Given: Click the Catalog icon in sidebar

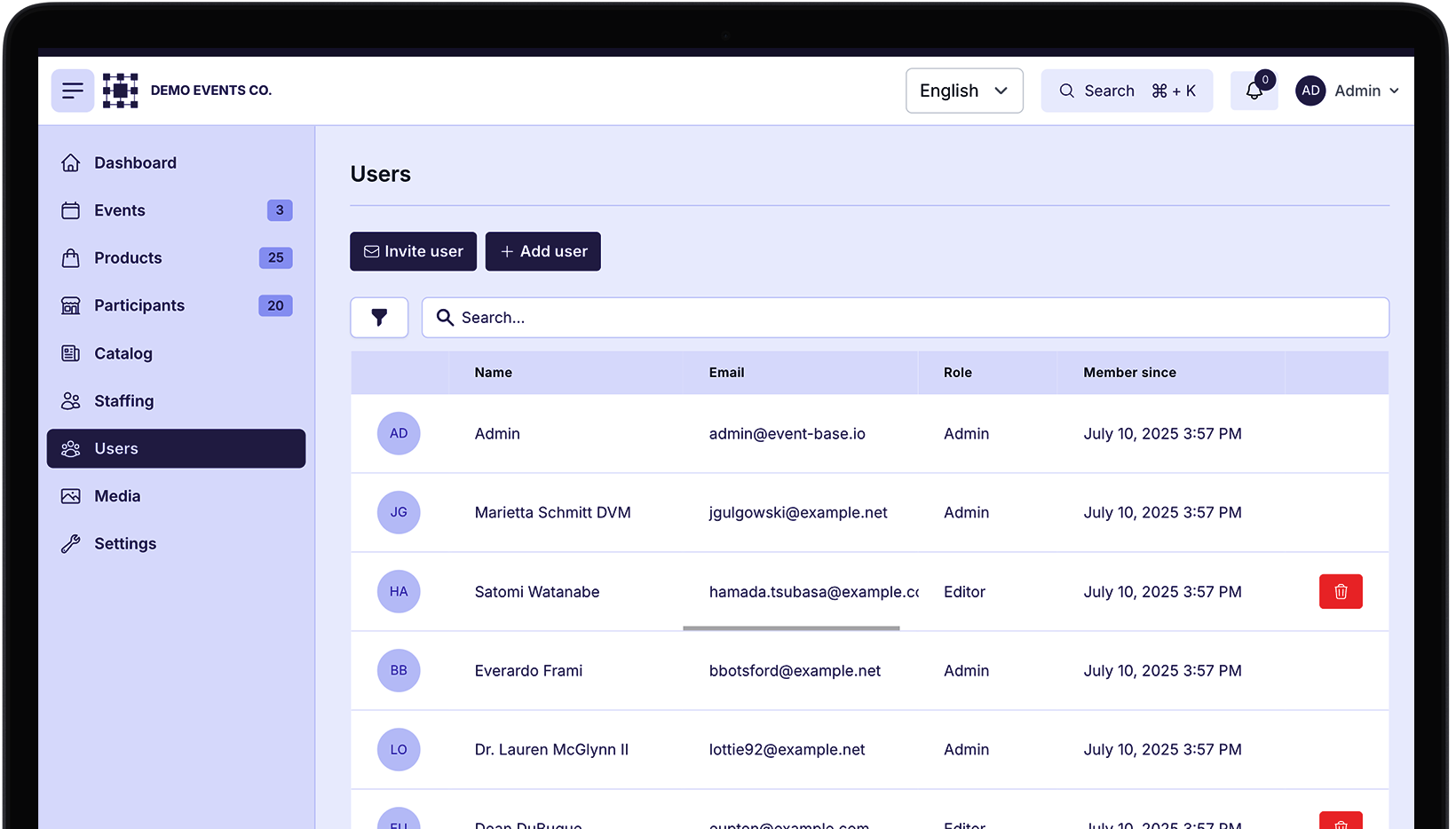Looking at the screenshot, I should (71, 353).
